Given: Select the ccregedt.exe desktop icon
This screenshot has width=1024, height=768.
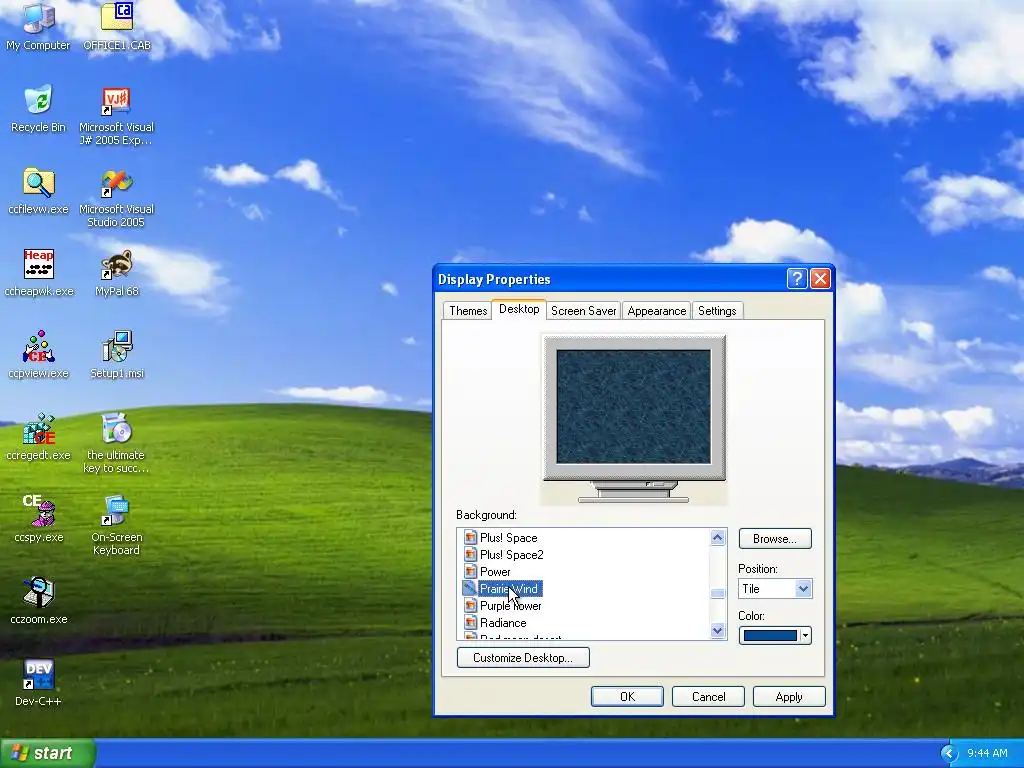Looking at the screenshot, I should pyautogui.click(x=38, y=436).
